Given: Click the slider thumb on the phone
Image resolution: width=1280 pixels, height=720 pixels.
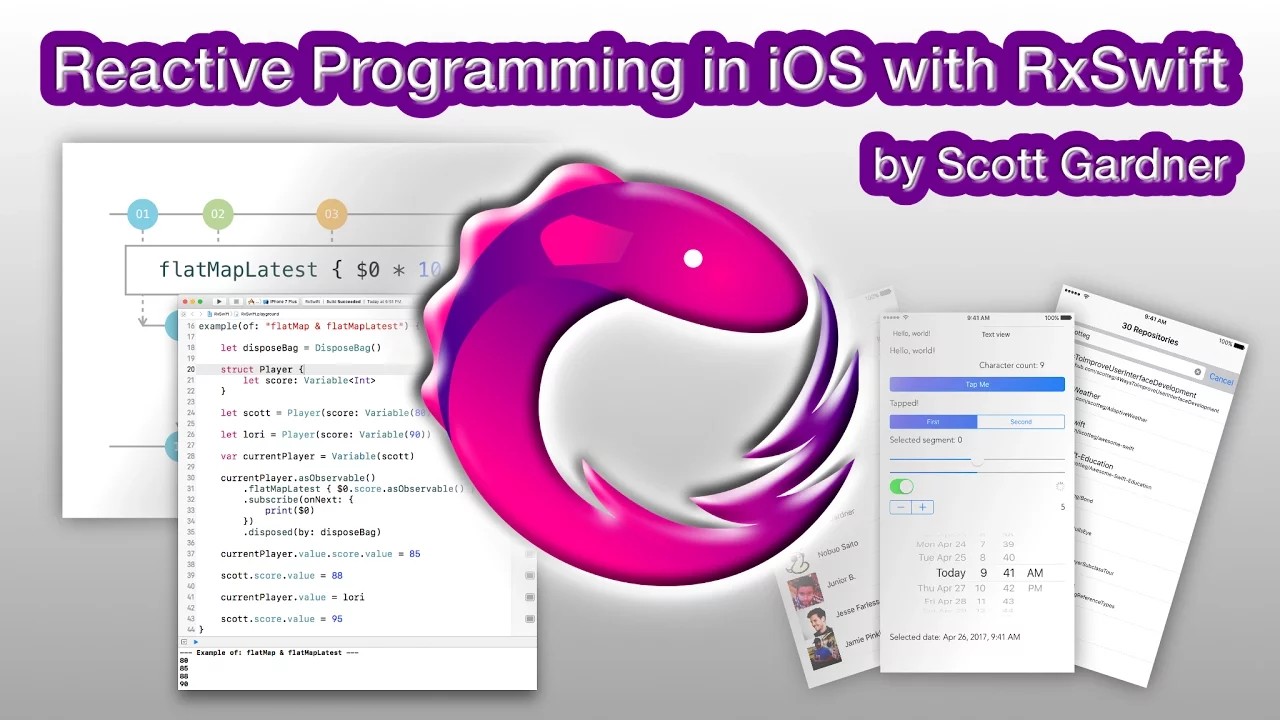Looking at the screenshot, I should pos(977,460).
